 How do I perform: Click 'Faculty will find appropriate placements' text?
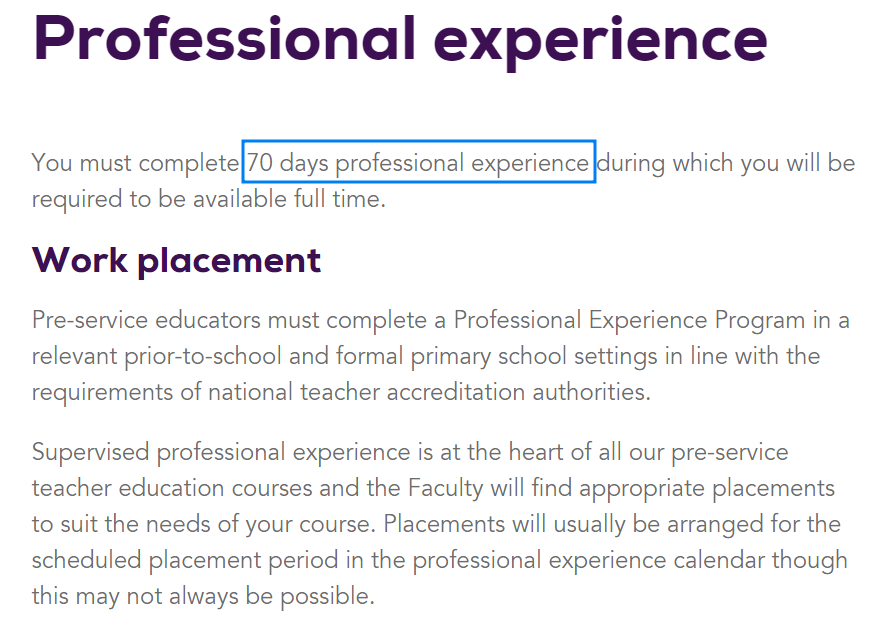click(x=621, y=488)
